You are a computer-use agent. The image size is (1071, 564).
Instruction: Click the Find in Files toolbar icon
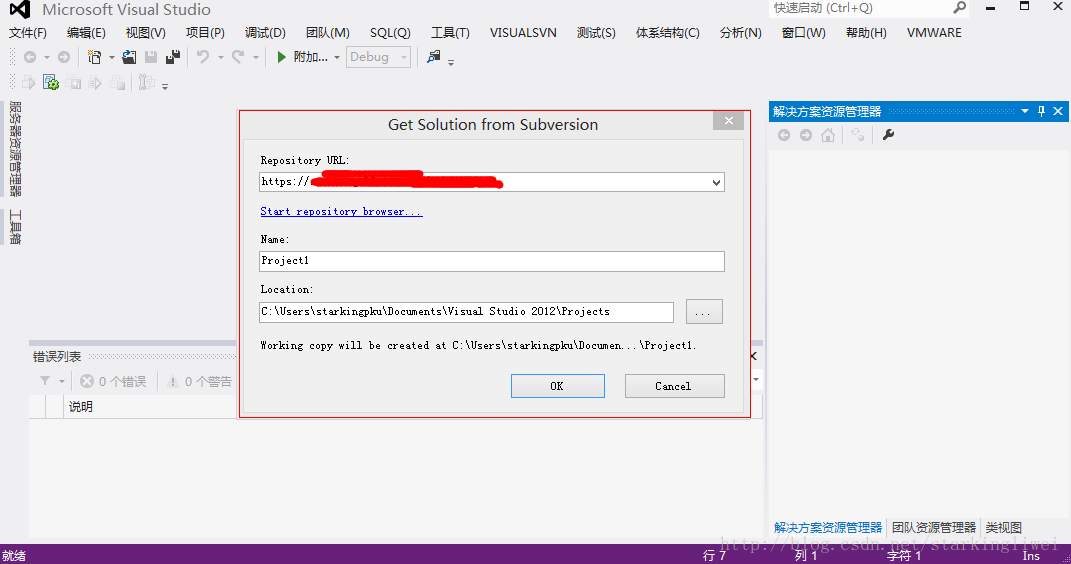(x=434, y=57)
